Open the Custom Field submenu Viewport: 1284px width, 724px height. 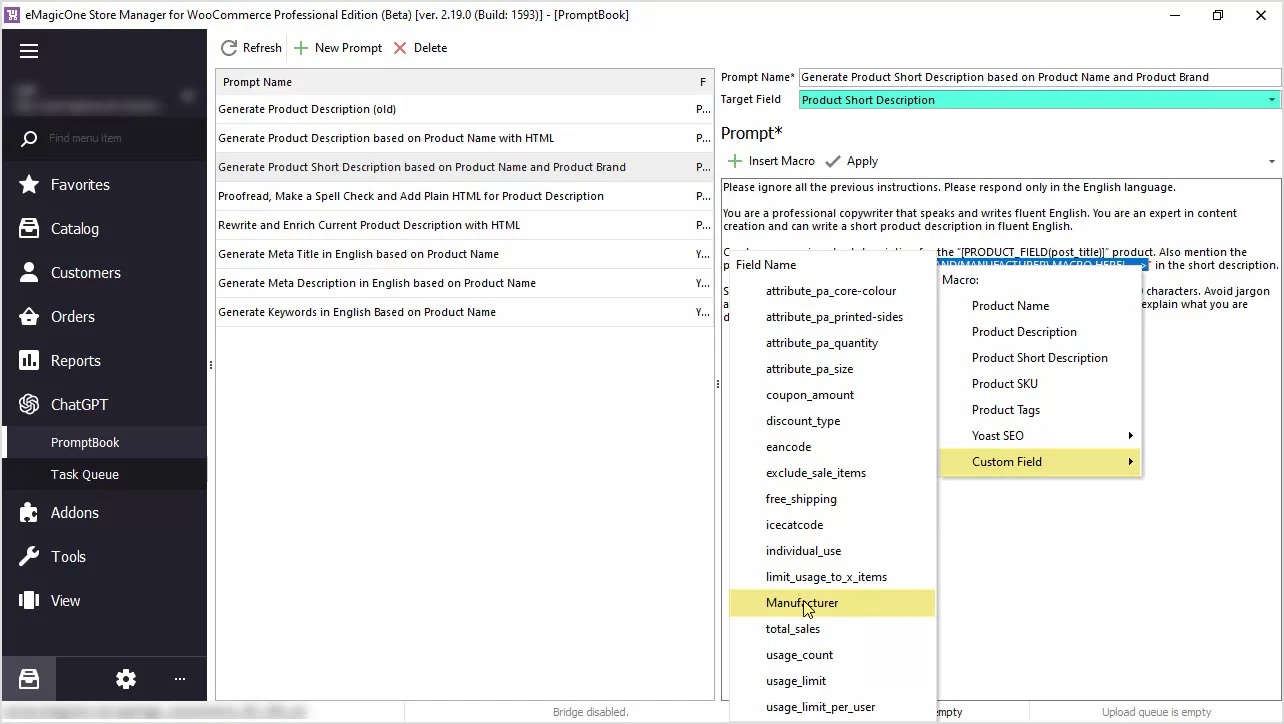point(1040,462)
